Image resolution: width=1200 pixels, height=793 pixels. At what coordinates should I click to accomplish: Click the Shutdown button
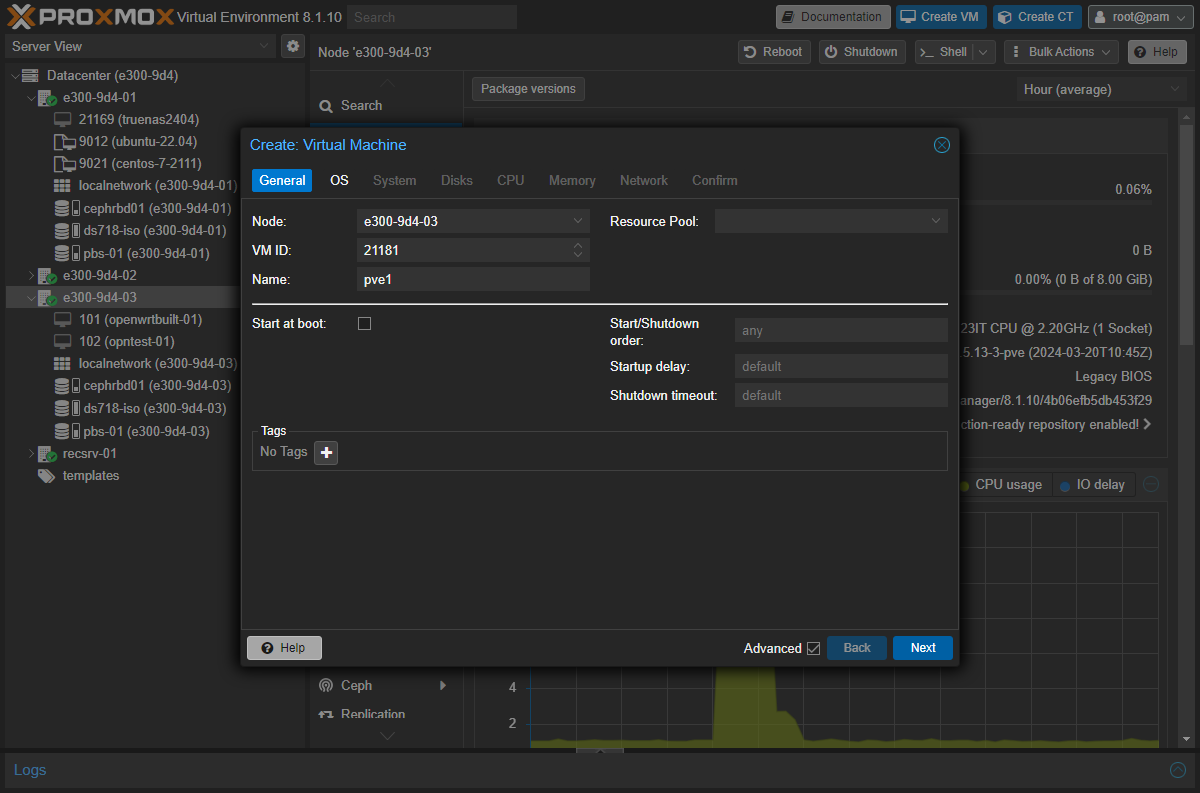click(862, 52)
